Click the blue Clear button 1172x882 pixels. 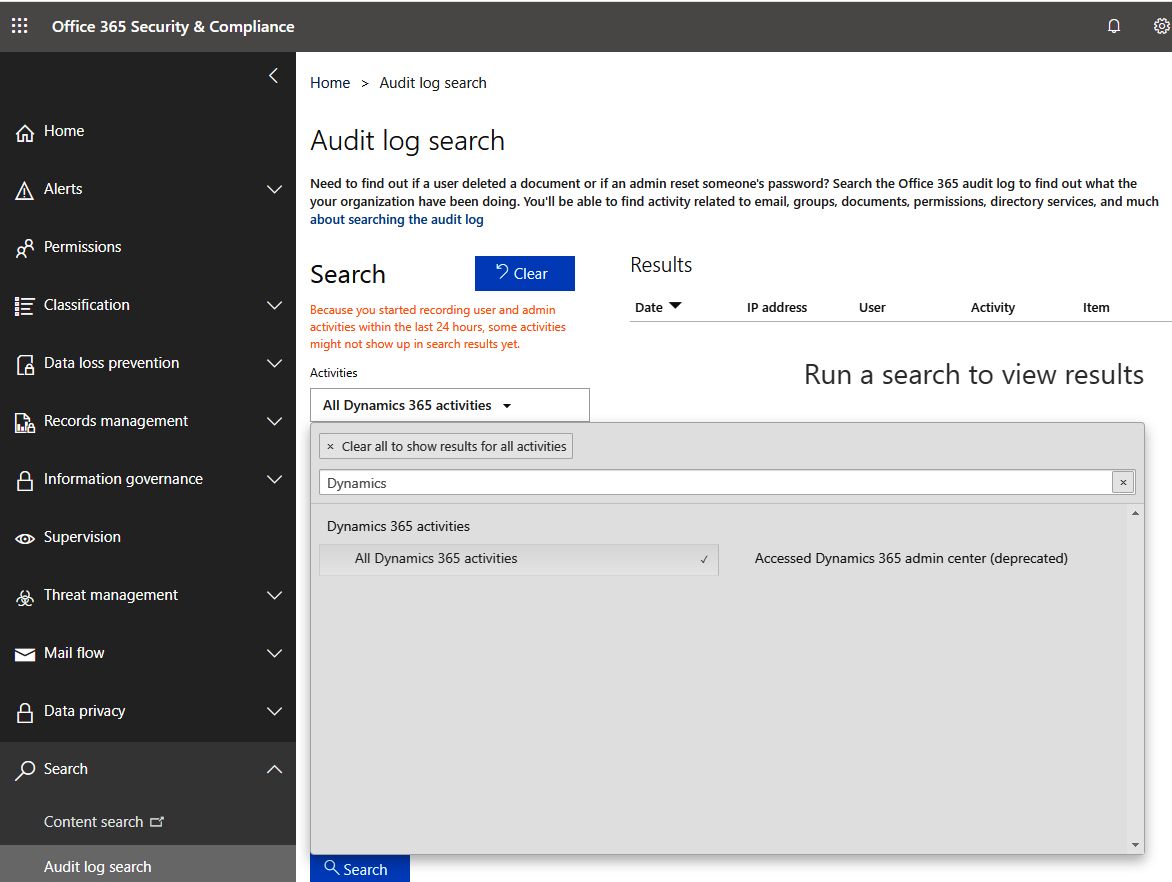coord(525,274)
